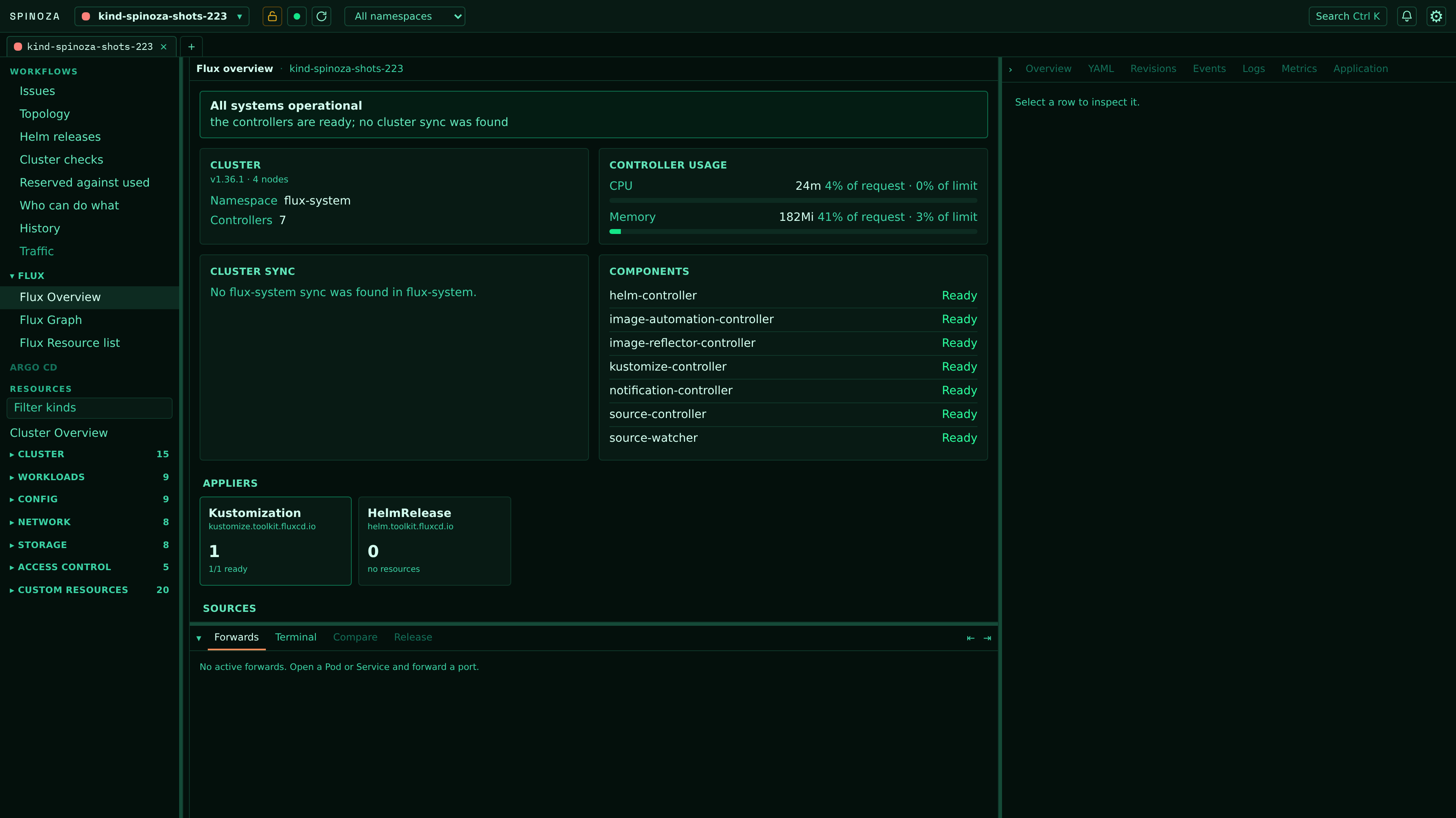This screenshot has width=1456, height=818.
Task: Go to Flux Graph view
Action: click(x=89, y=320)
